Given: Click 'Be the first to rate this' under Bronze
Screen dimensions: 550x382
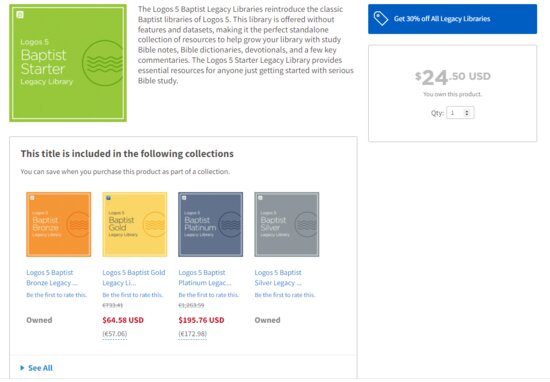Looking at the screenshot, I should pyautogui.click(x=56, y=295).
